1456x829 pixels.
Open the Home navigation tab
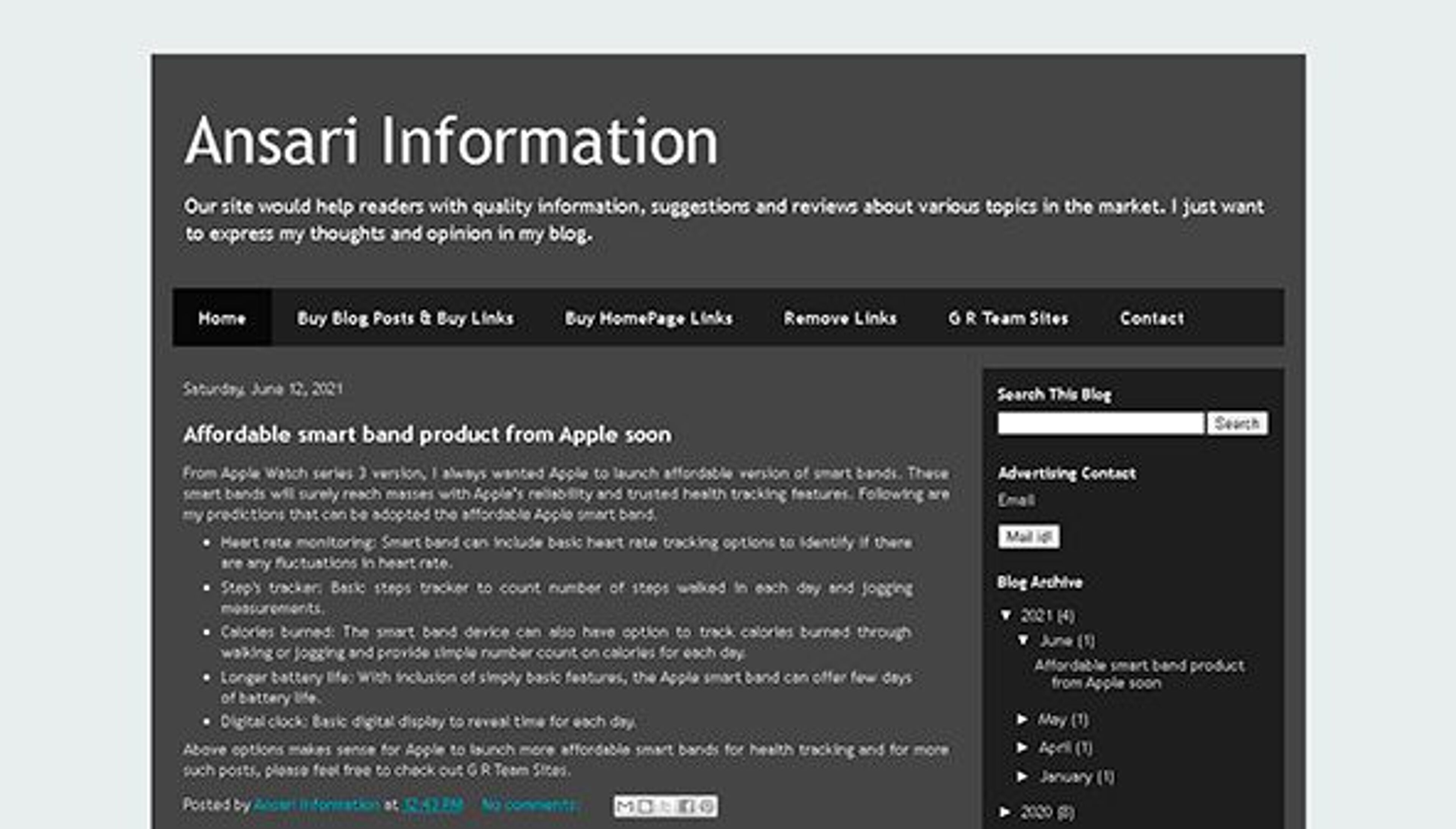pyautogui.click(x=222, y=318)
